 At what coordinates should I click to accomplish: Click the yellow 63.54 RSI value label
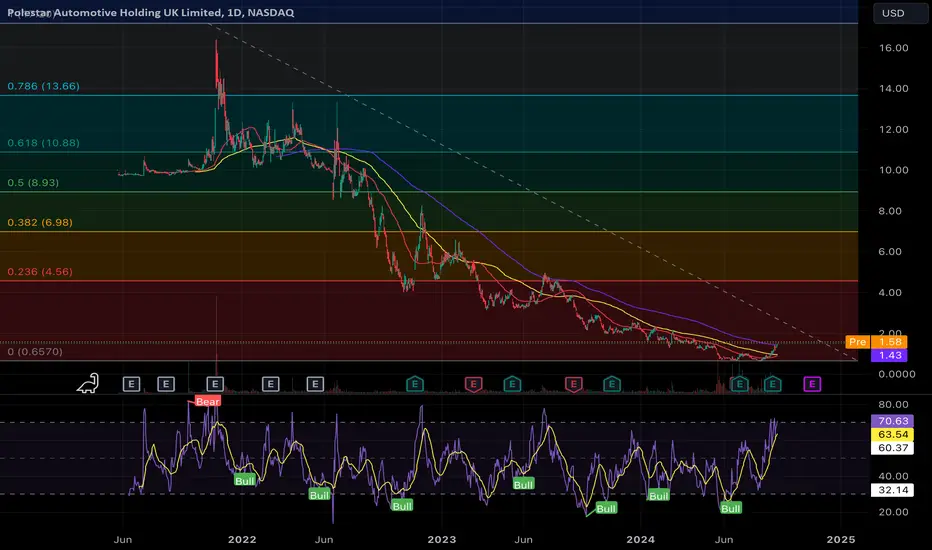893,435
